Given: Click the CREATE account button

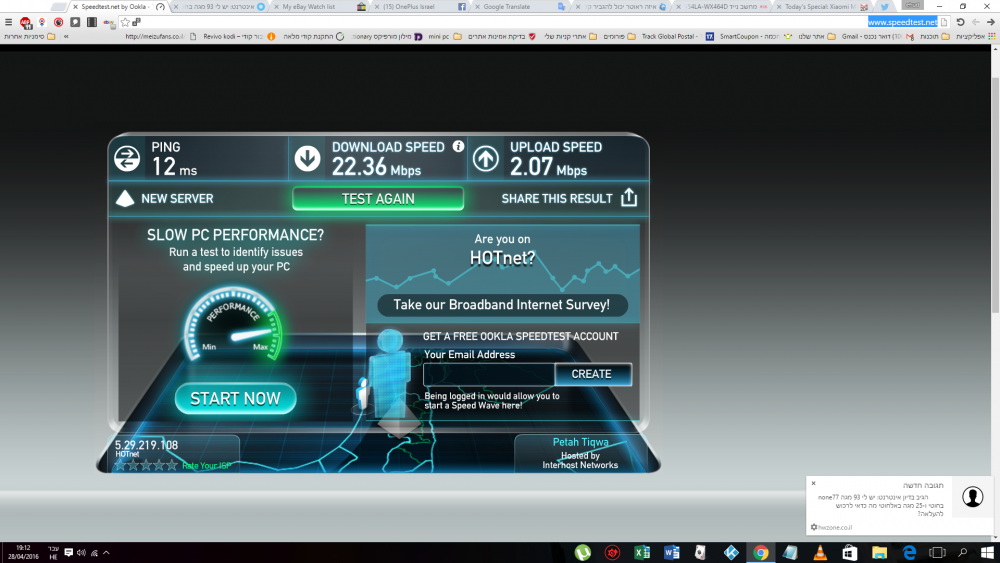Looking at the screenshot, I should coord(592,374).
